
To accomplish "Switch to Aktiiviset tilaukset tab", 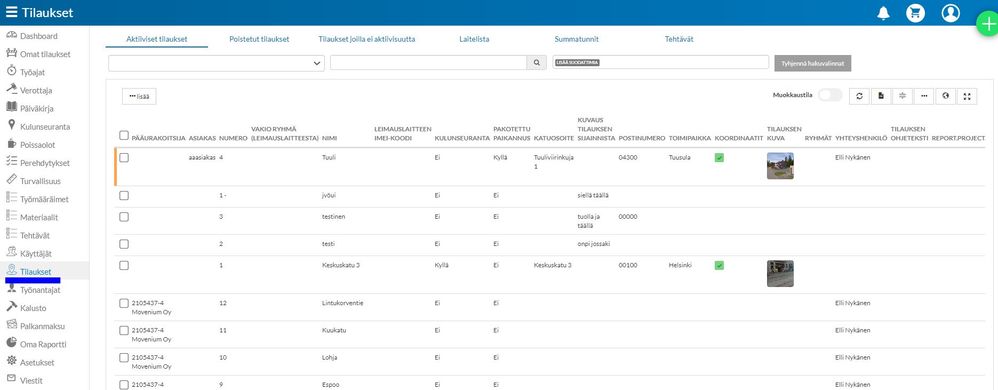I will click(157, 39).
